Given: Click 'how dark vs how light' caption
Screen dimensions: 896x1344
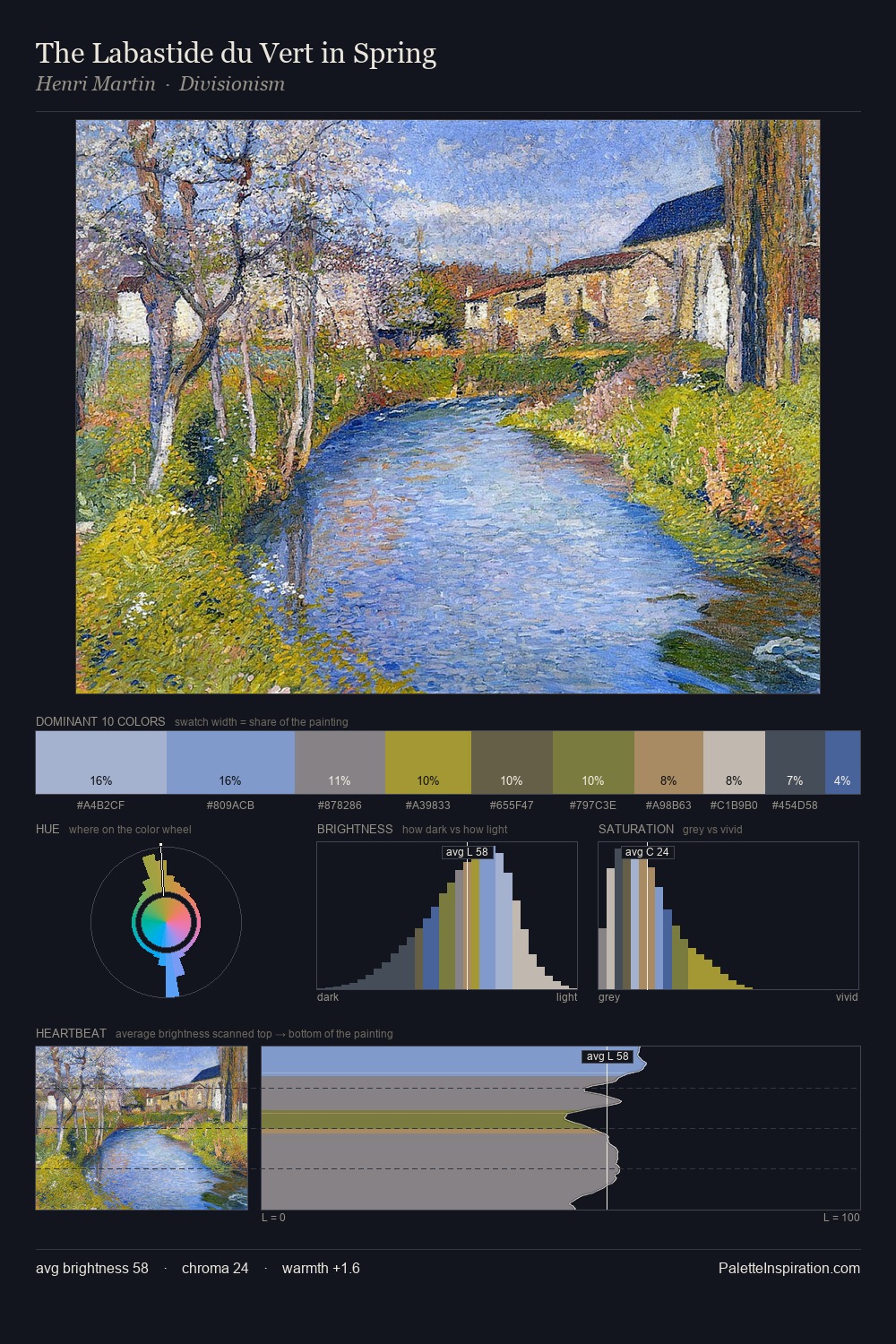Looking at the screenshot, I should pyautogui.click(x=455, y=830).
